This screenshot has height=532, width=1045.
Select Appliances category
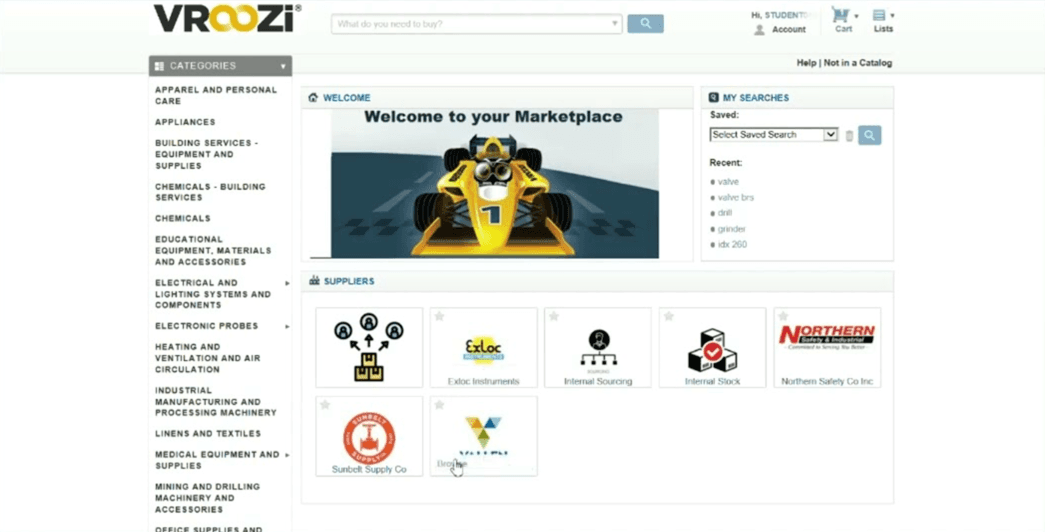185,122
